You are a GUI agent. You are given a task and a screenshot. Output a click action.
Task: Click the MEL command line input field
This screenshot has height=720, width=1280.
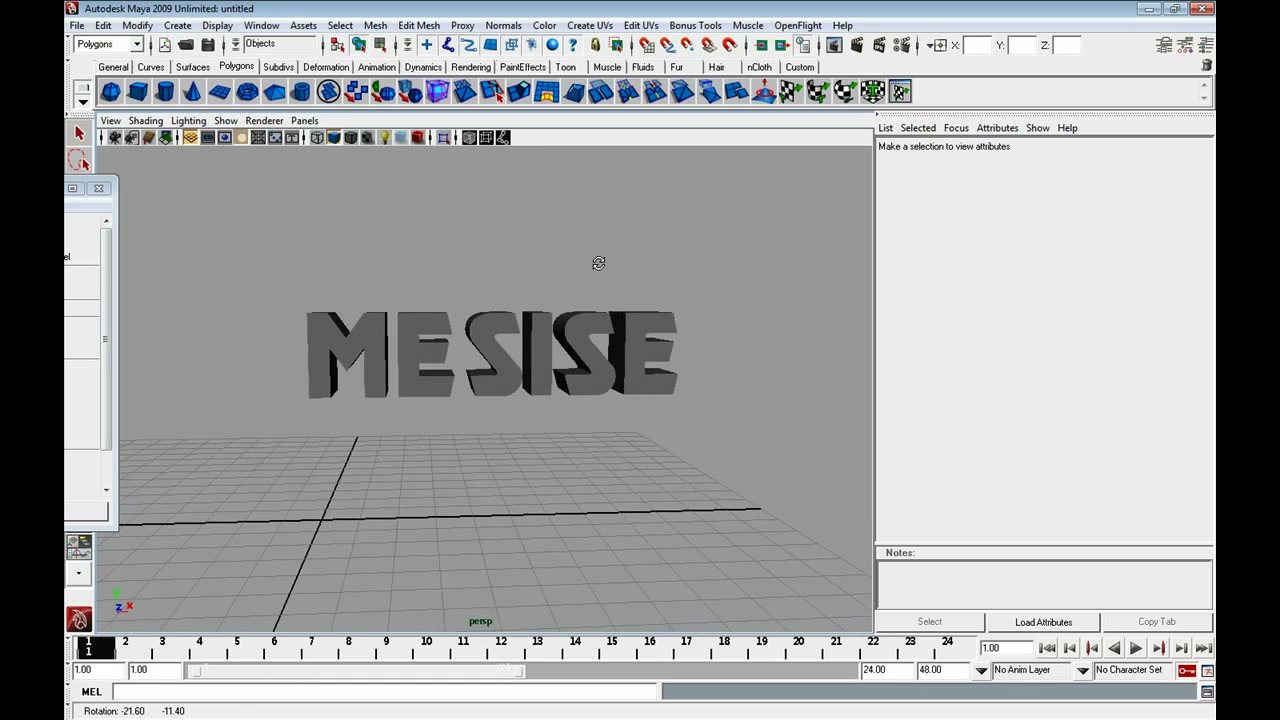384,692
